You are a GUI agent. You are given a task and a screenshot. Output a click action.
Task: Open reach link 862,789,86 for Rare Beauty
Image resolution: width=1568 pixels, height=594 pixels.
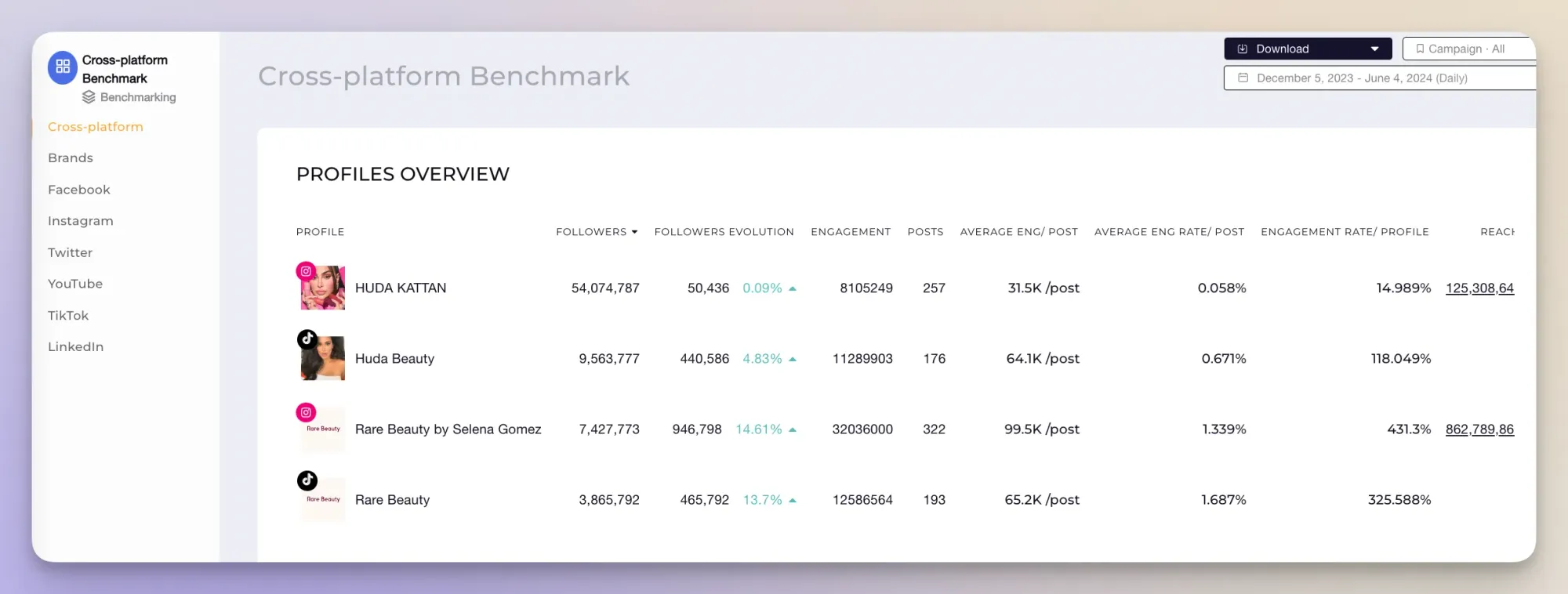(1479, 429)
